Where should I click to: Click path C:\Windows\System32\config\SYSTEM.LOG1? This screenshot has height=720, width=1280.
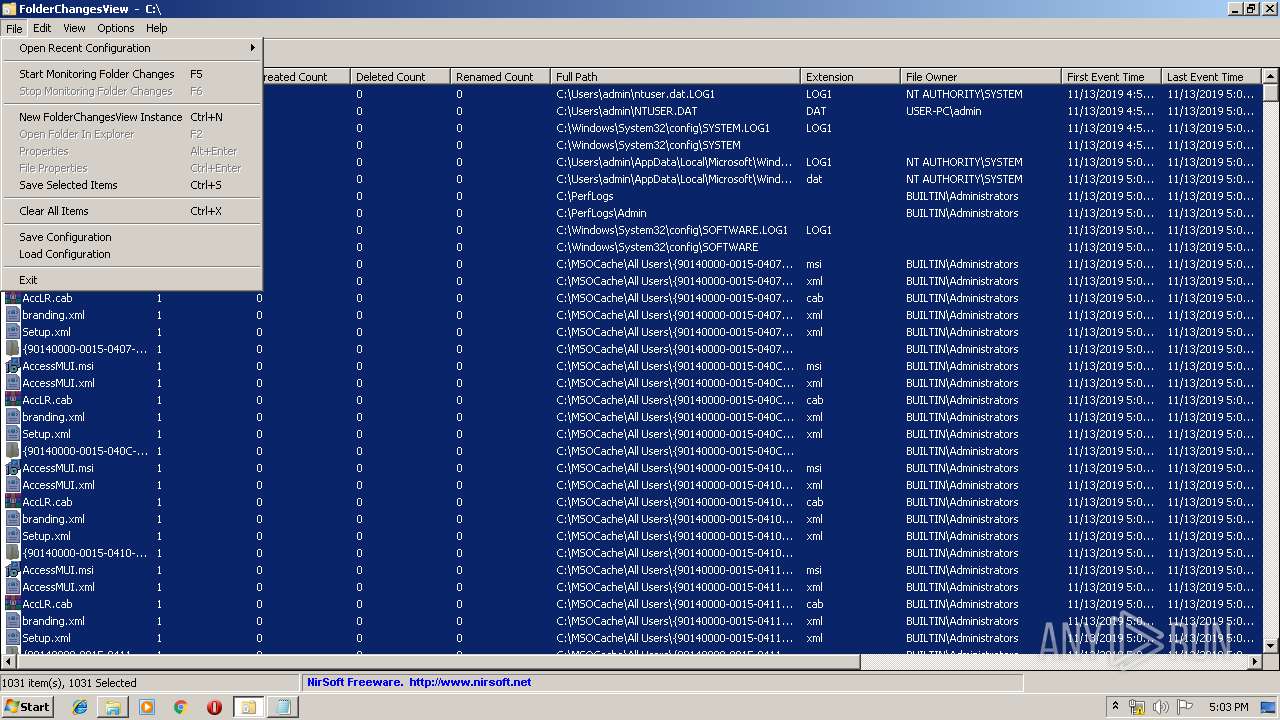[663, 128]
